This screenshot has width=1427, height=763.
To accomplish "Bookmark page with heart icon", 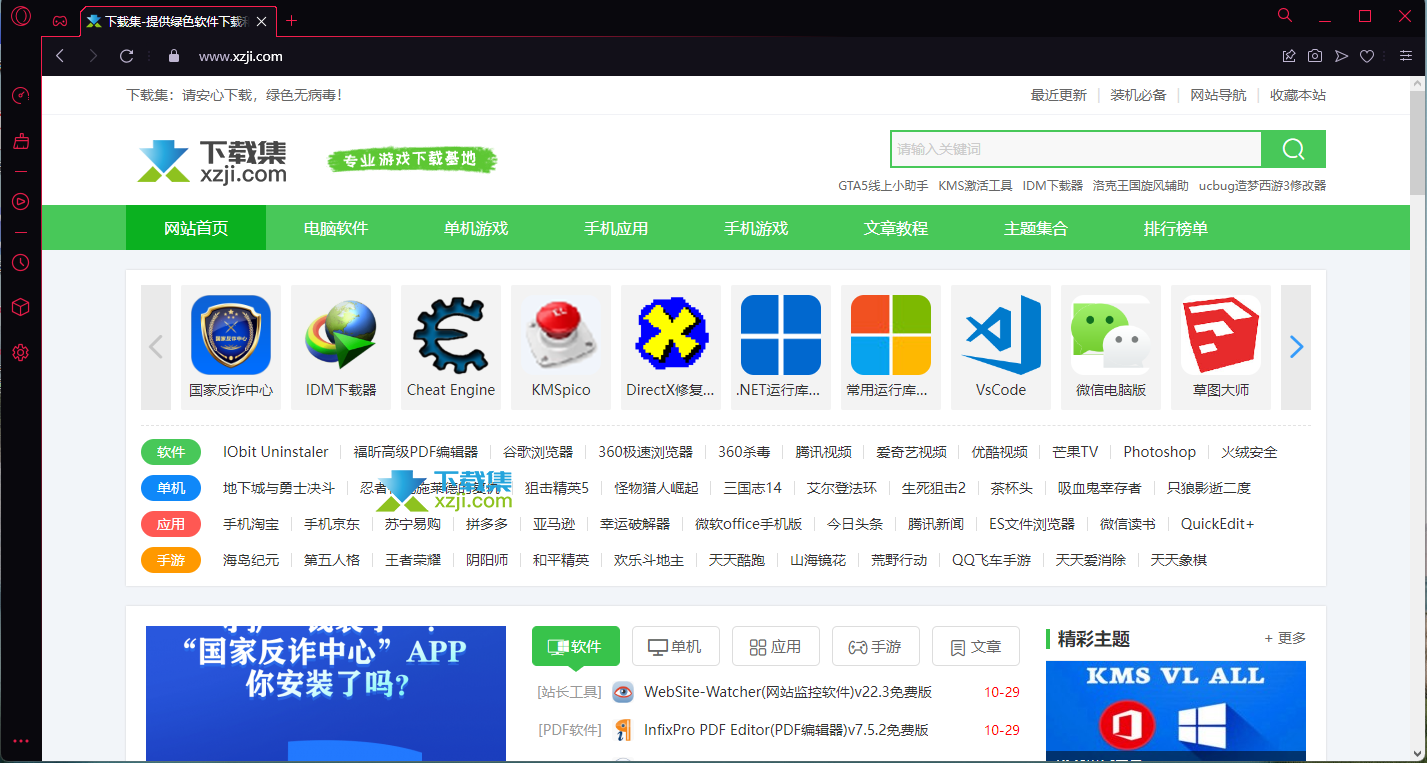I will 1367,56.
